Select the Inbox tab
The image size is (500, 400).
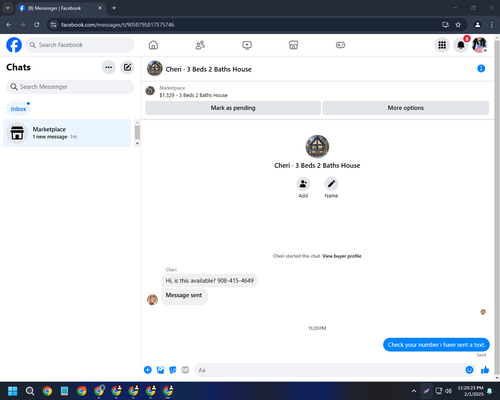click(x=18, y=109)
